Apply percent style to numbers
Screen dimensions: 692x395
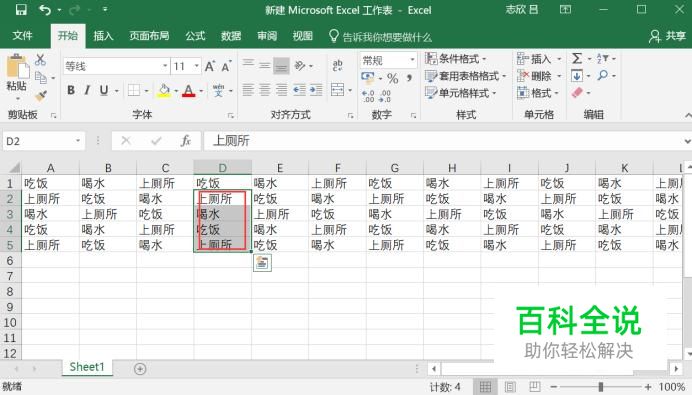(392, 79)
